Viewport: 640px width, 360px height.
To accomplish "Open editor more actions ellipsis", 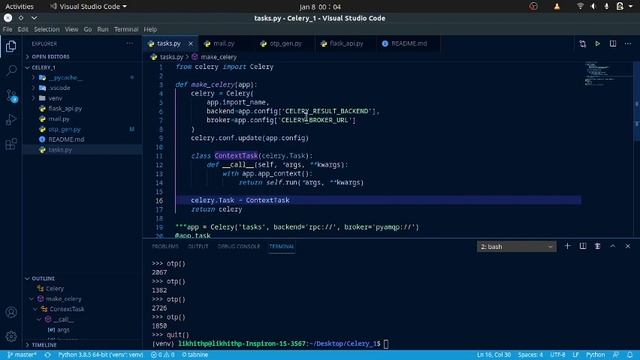I will [628, 44].
